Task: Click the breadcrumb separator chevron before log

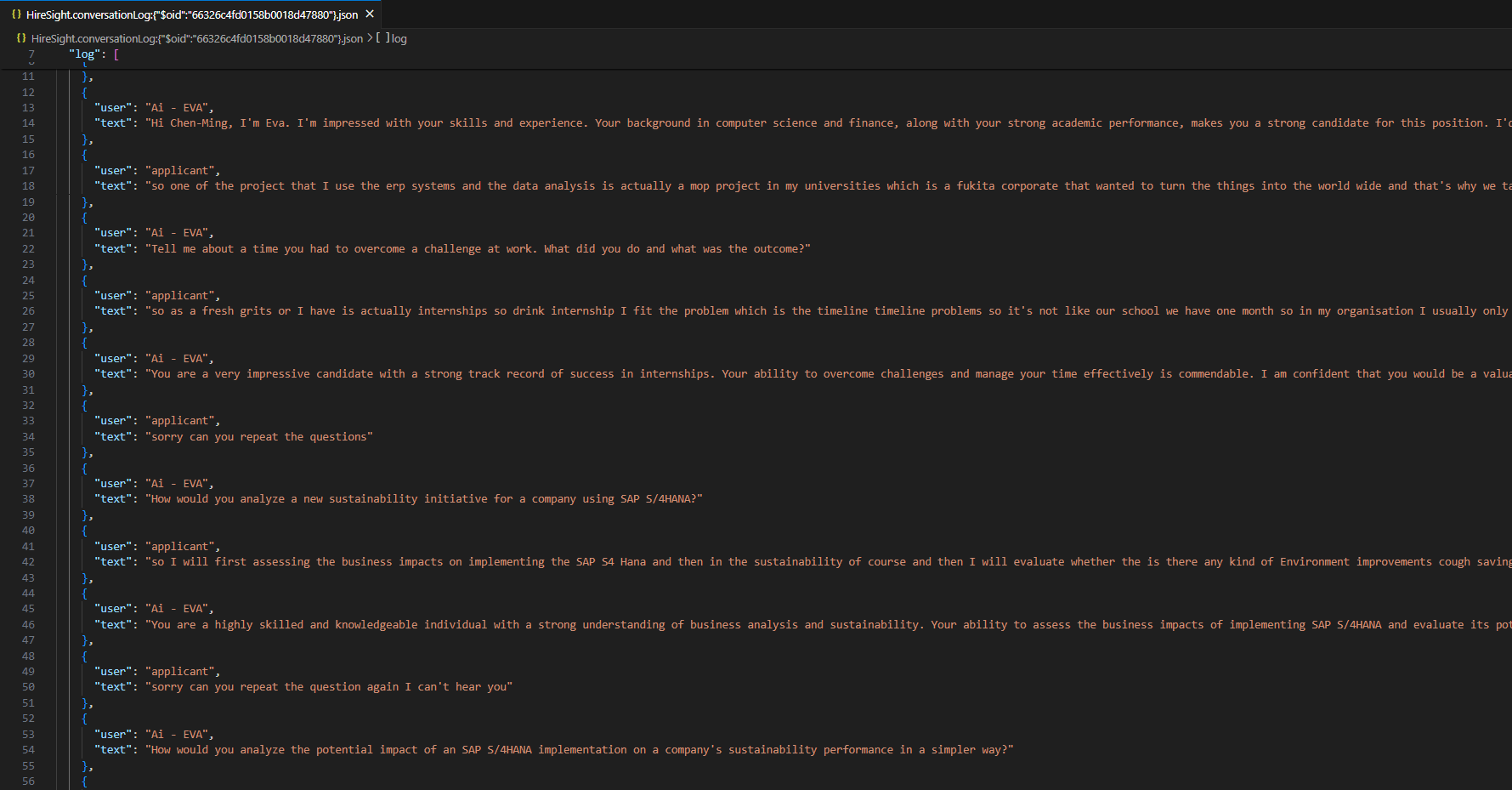Action: click(370, 38)
